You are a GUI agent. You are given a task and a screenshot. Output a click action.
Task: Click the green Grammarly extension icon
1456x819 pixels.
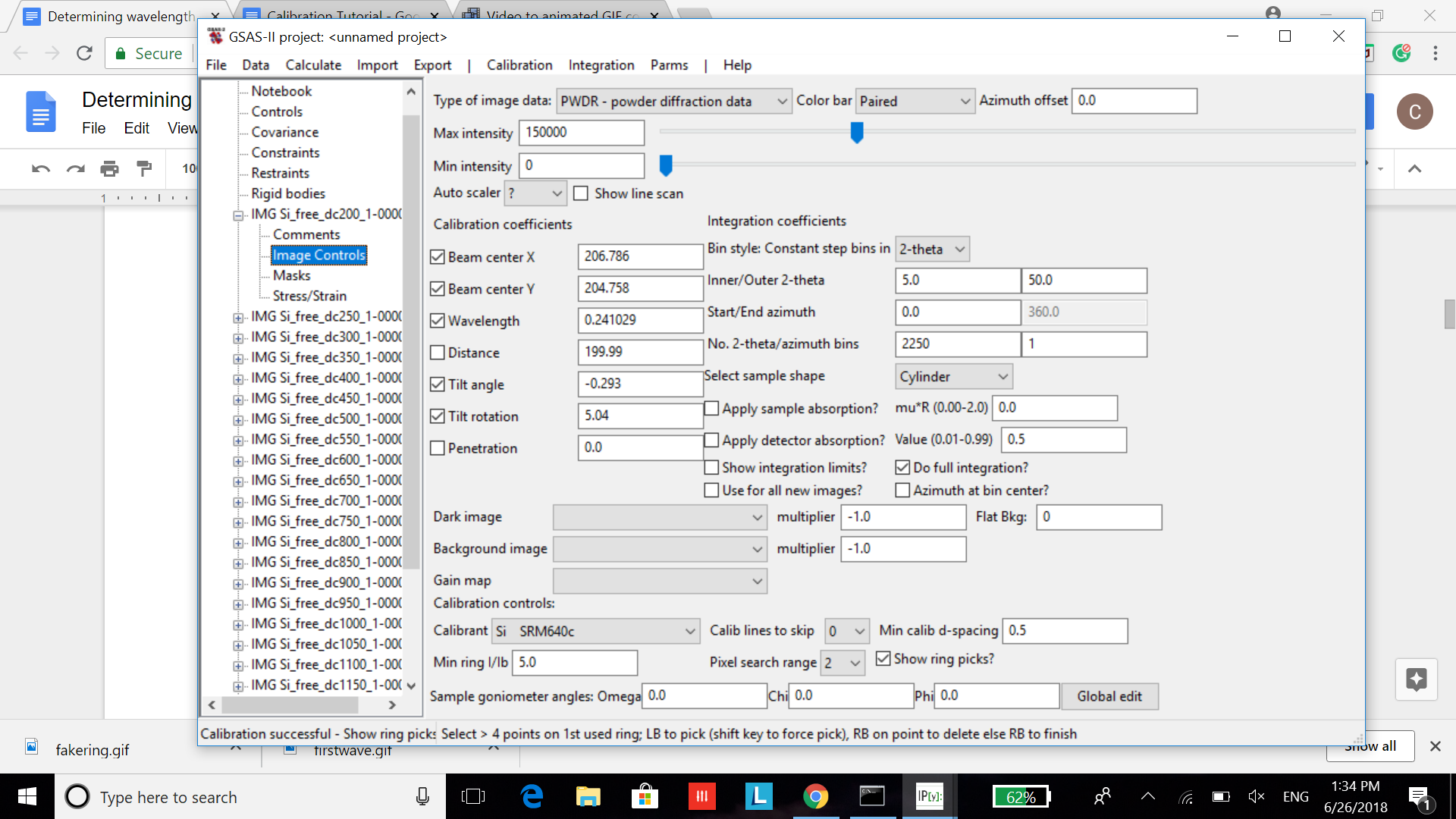click(1401, 53)
